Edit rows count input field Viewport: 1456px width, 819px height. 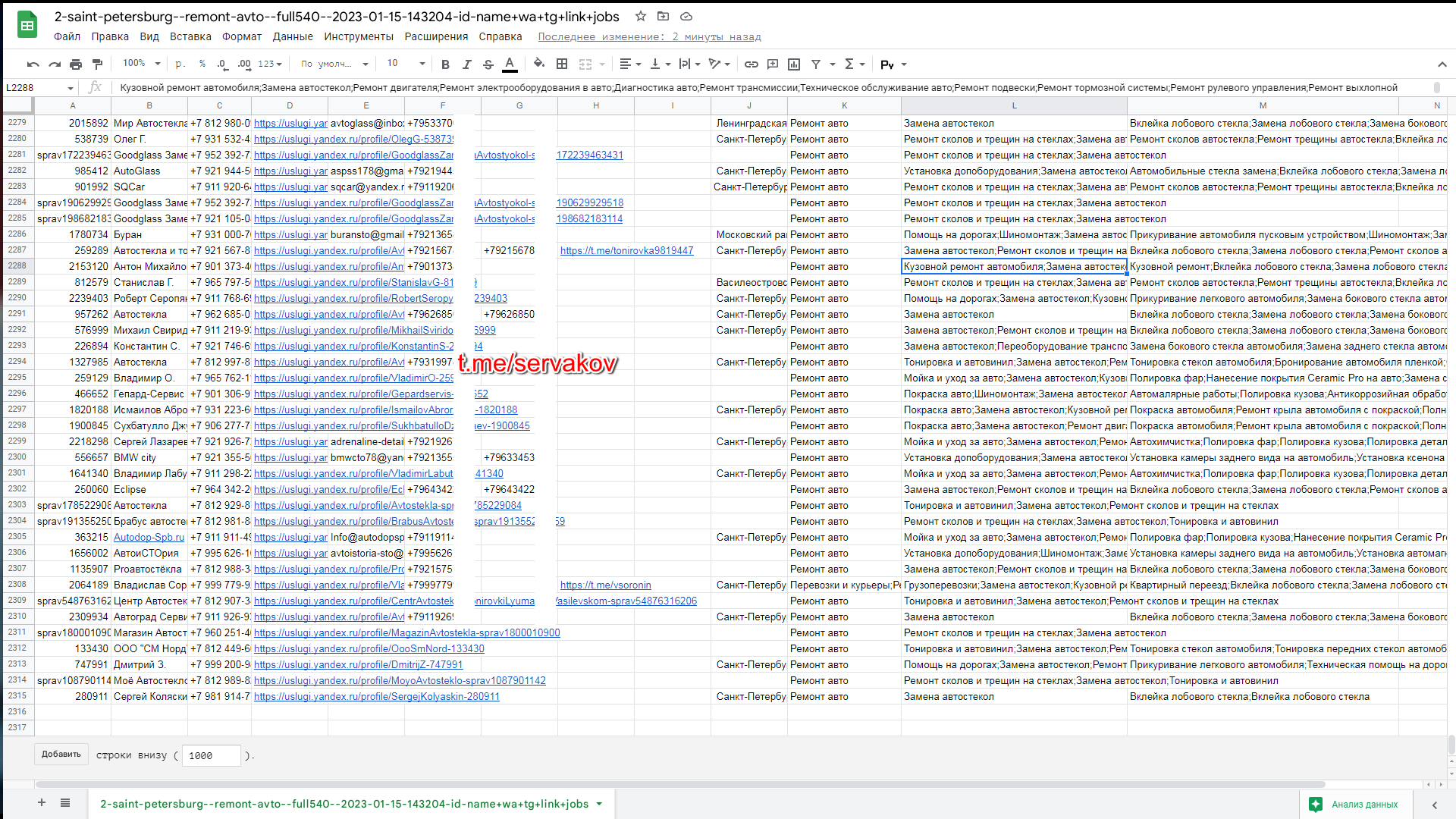point(211,755)
